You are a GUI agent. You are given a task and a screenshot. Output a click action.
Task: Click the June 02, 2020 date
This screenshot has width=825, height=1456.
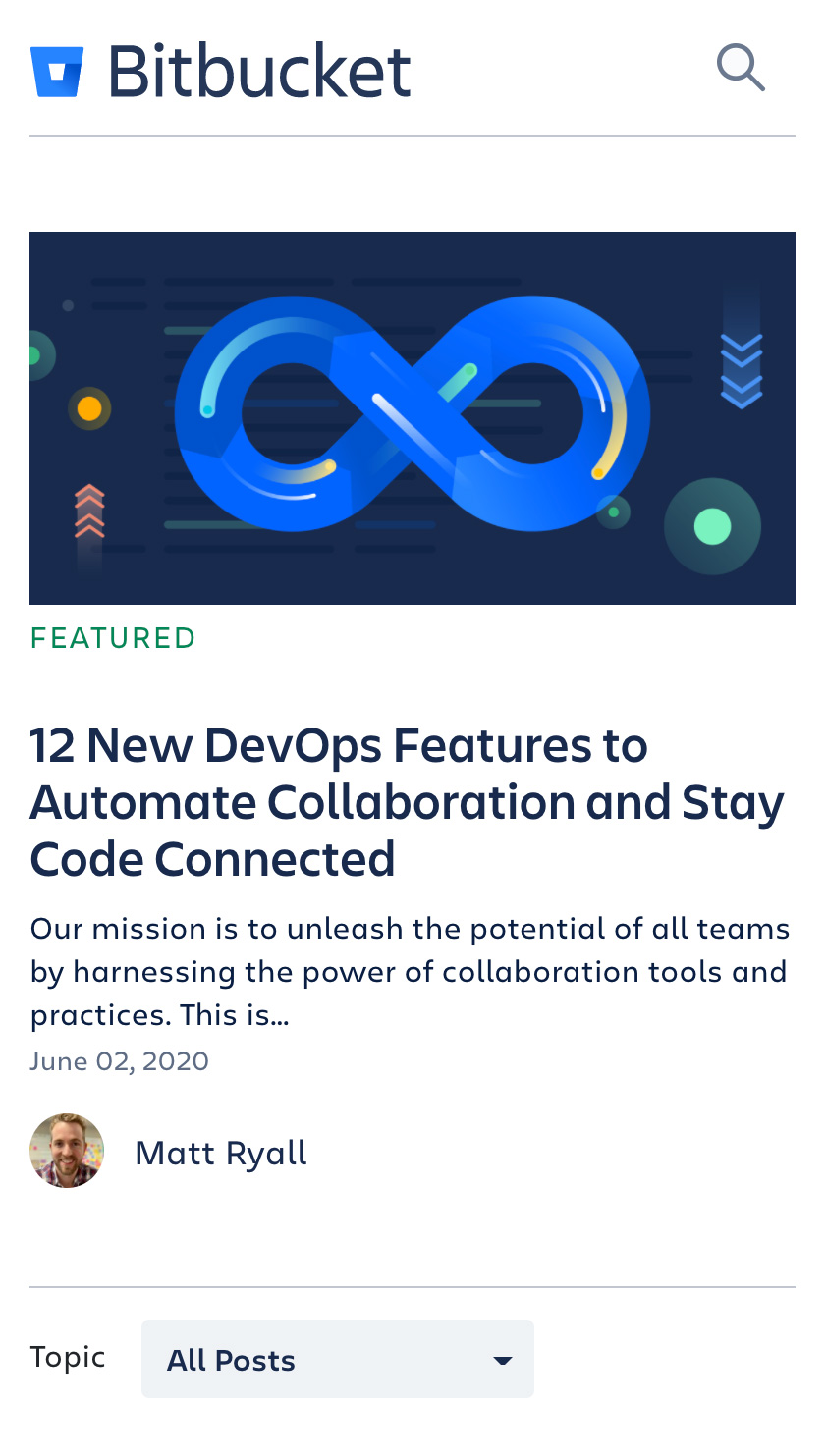pyautogui.click(x=119, y=1061)
